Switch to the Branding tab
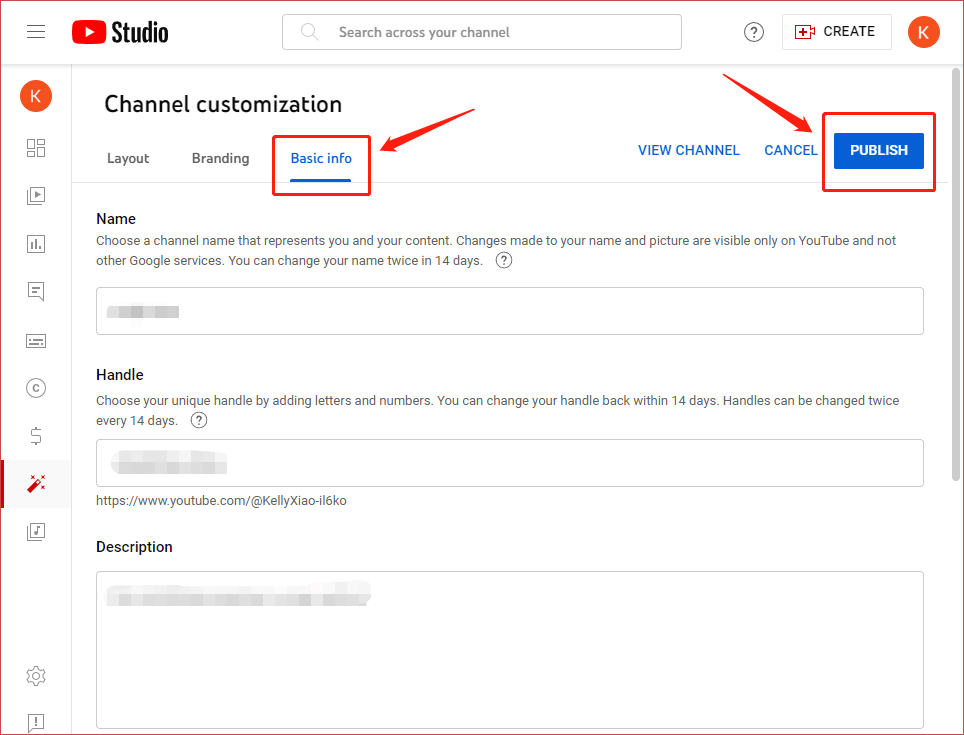Screen dimensions: 964x735 pyautogui.click(x=220, y=158)
